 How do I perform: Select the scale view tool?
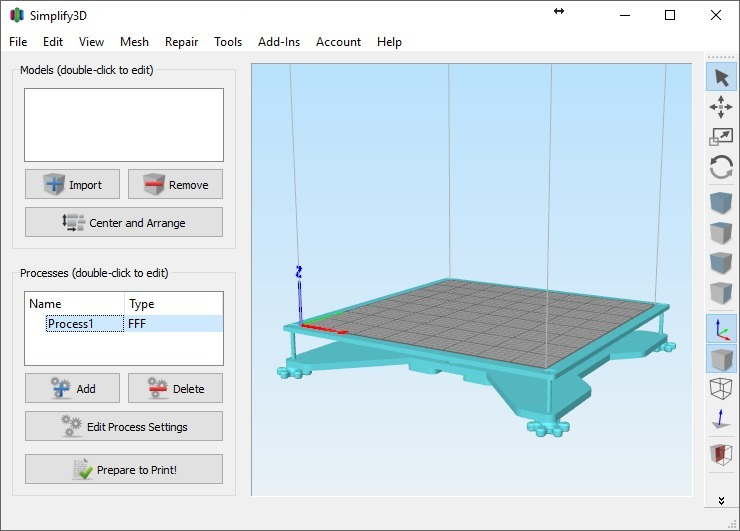tap(721, 136)
